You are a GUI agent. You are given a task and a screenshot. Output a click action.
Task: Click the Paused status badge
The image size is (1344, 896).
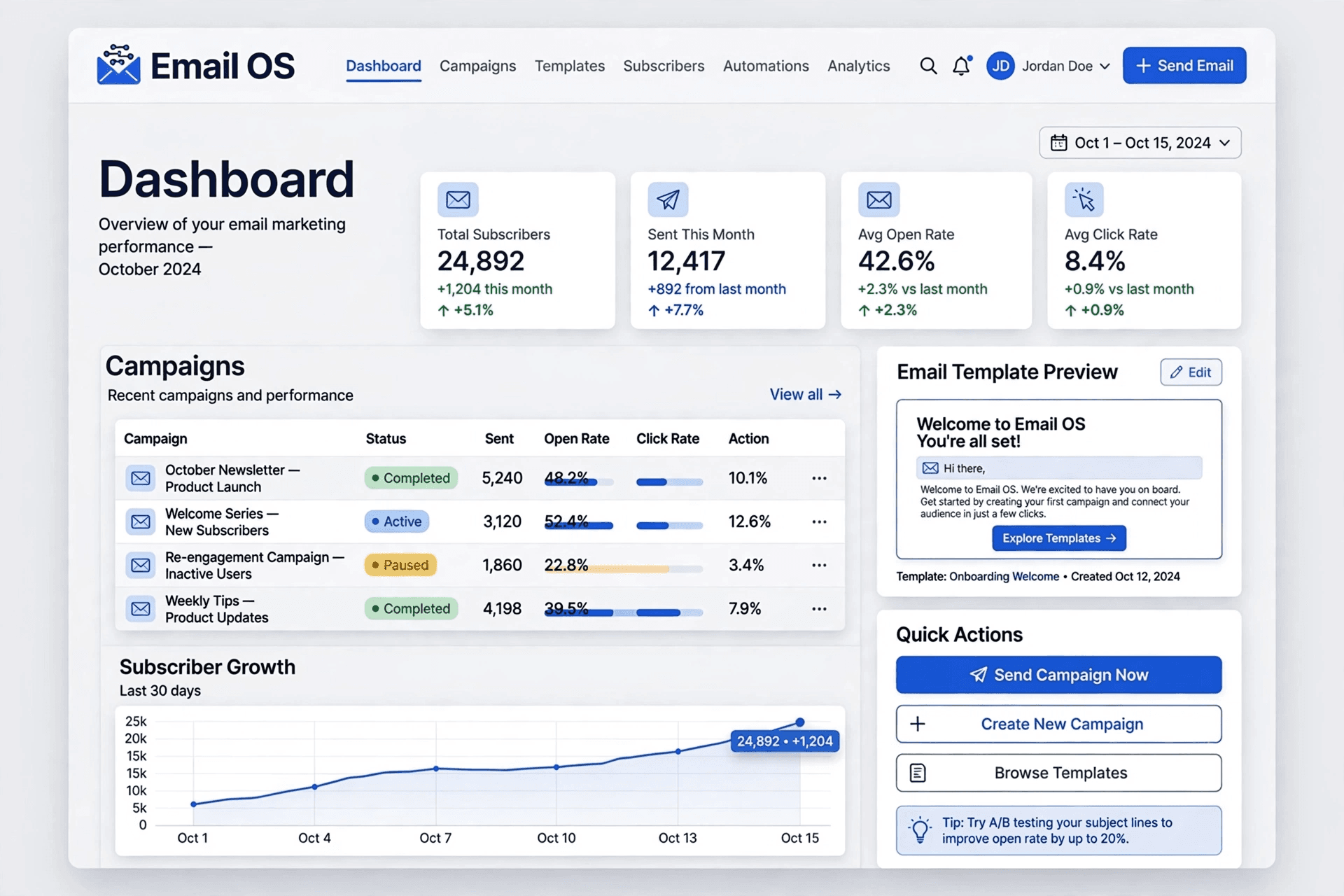[x=400, y=565]
